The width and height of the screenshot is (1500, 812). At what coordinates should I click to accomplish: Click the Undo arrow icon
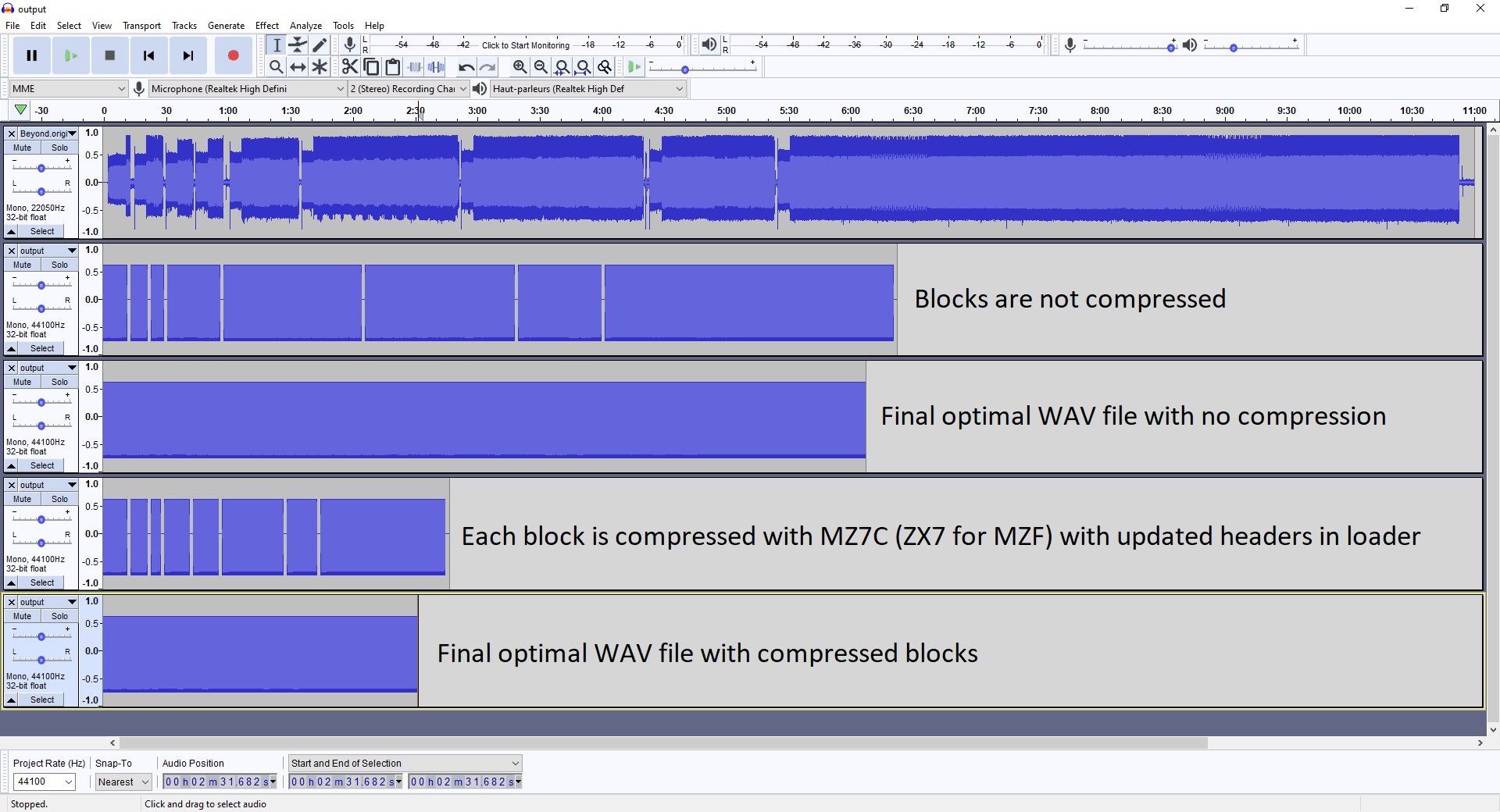coord(466,67)
